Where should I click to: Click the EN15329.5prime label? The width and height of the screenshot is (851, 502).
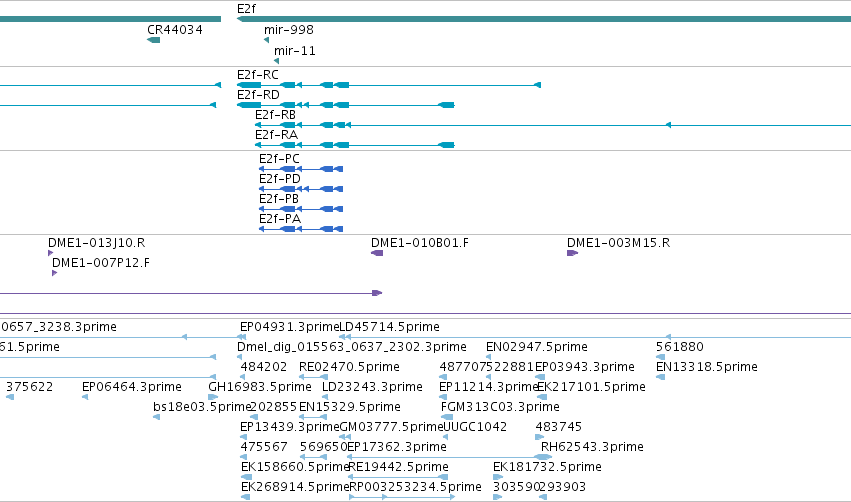[x=350, y=408]
